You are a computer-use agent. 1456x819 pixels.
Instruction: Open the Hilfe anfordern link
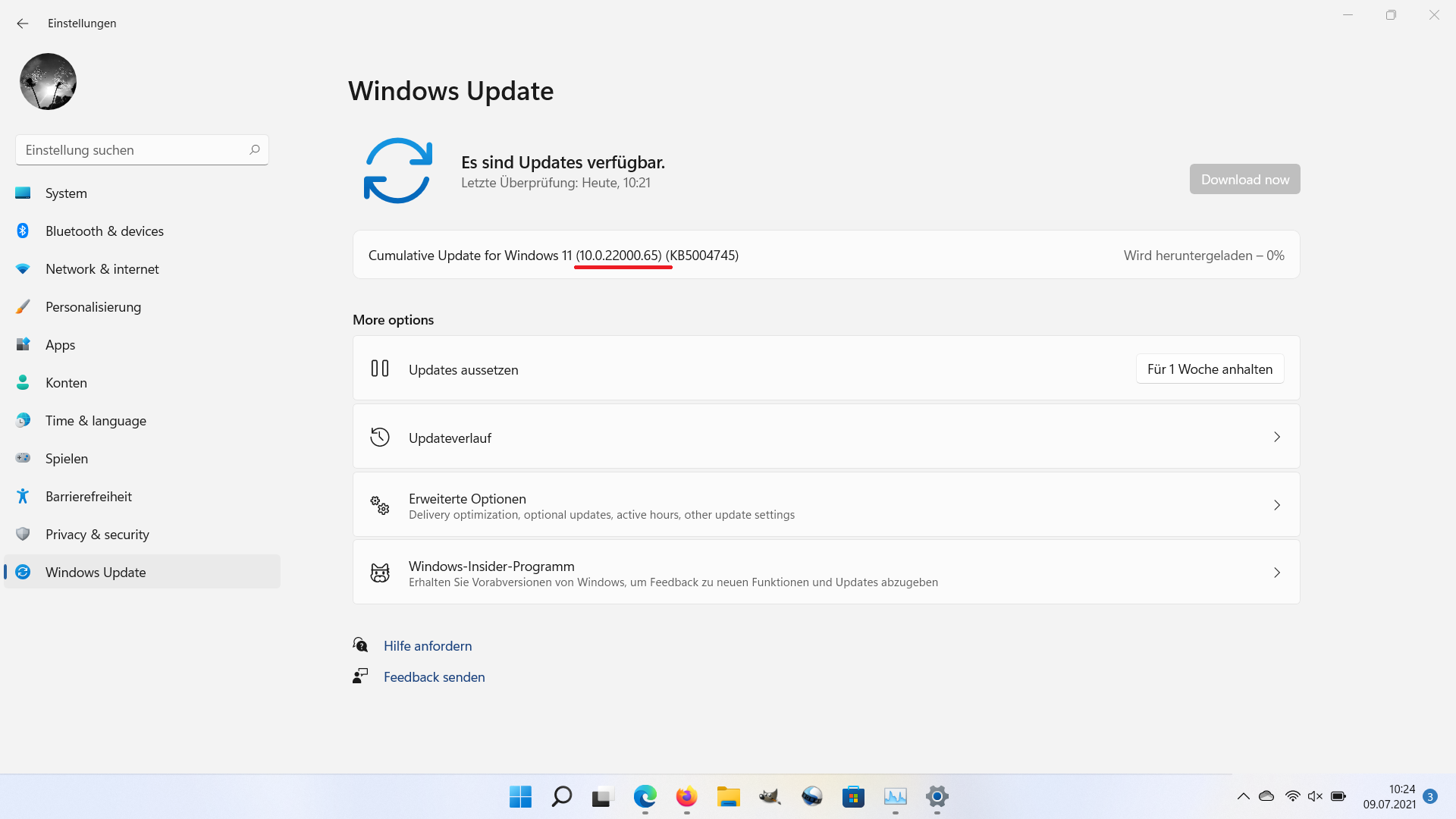(x=428, y=646)
